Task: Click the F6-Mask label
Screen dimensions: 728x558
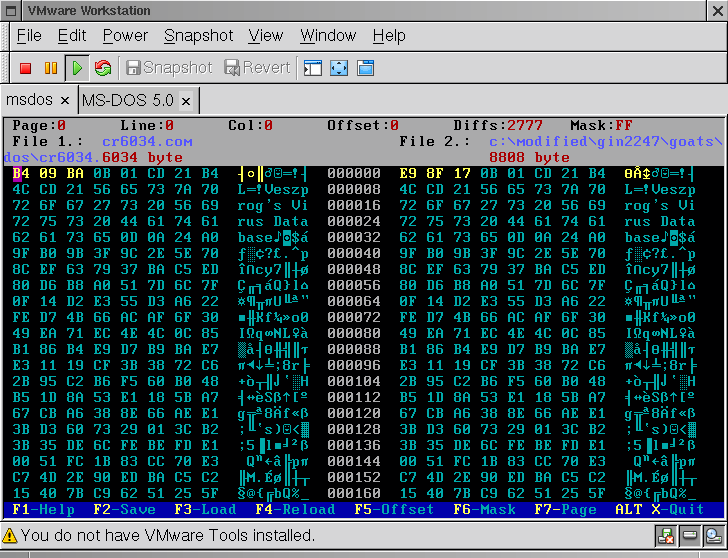Action: click(x=484, y=509)
